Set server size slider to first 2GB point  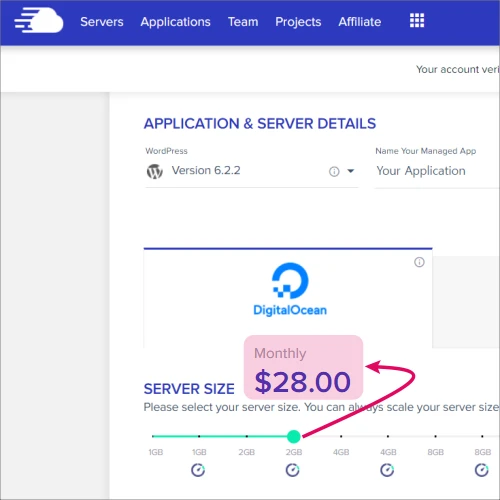point(247,436)
